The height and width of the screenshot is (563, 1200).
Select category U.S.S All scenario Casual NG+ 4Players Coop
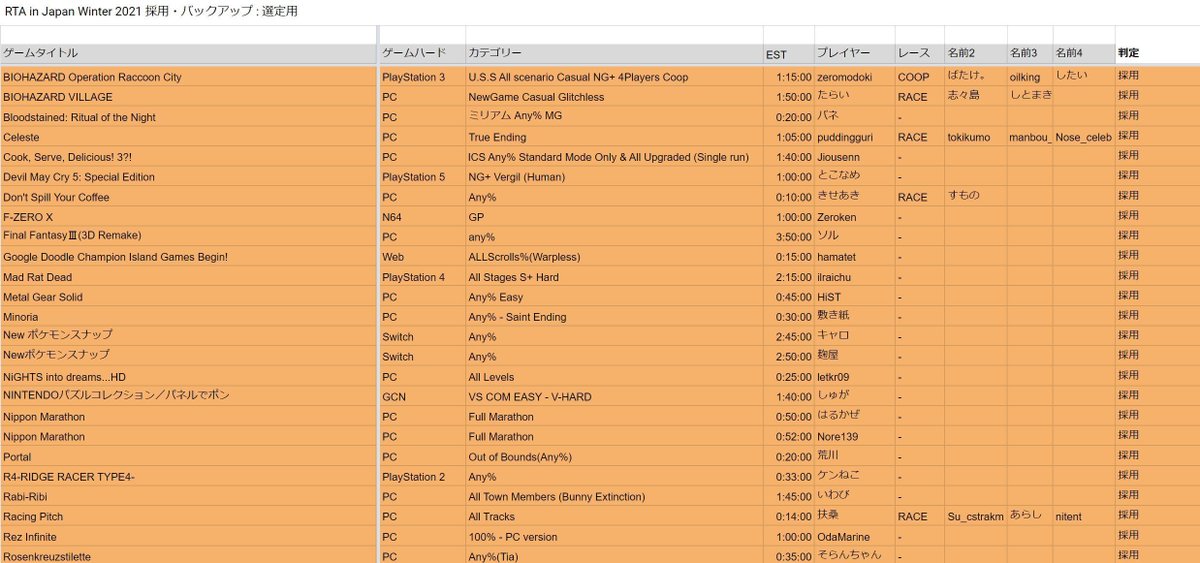pos(614,76)
